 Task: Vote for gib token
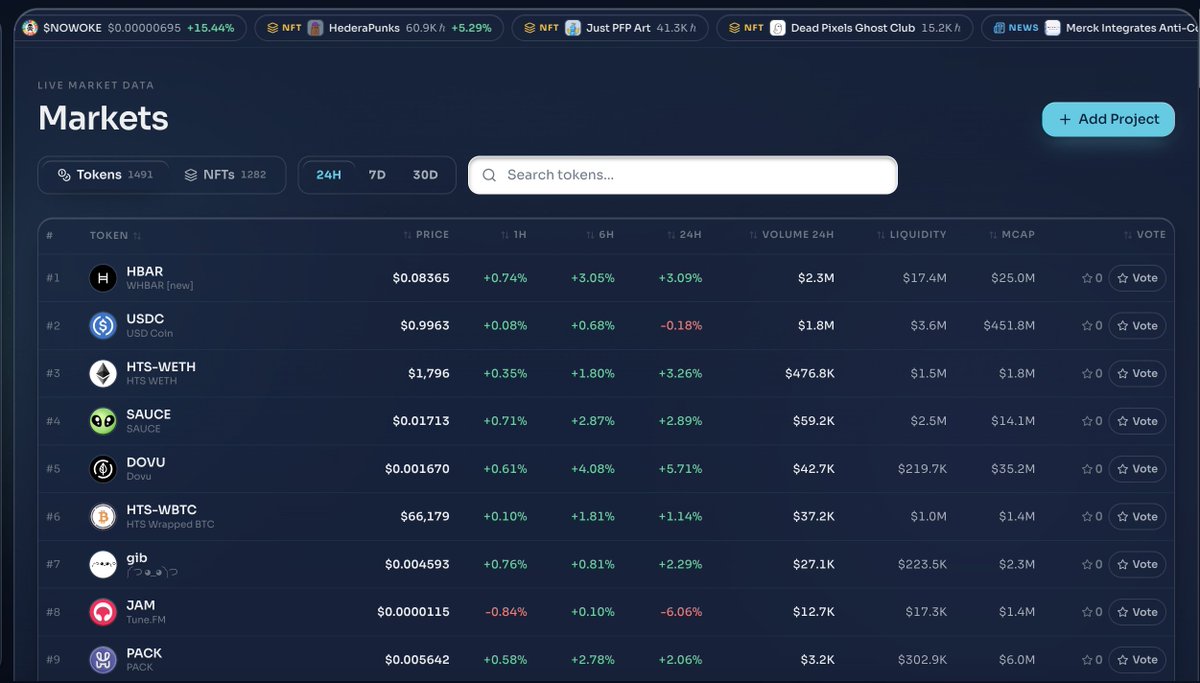click(1137, 565)
